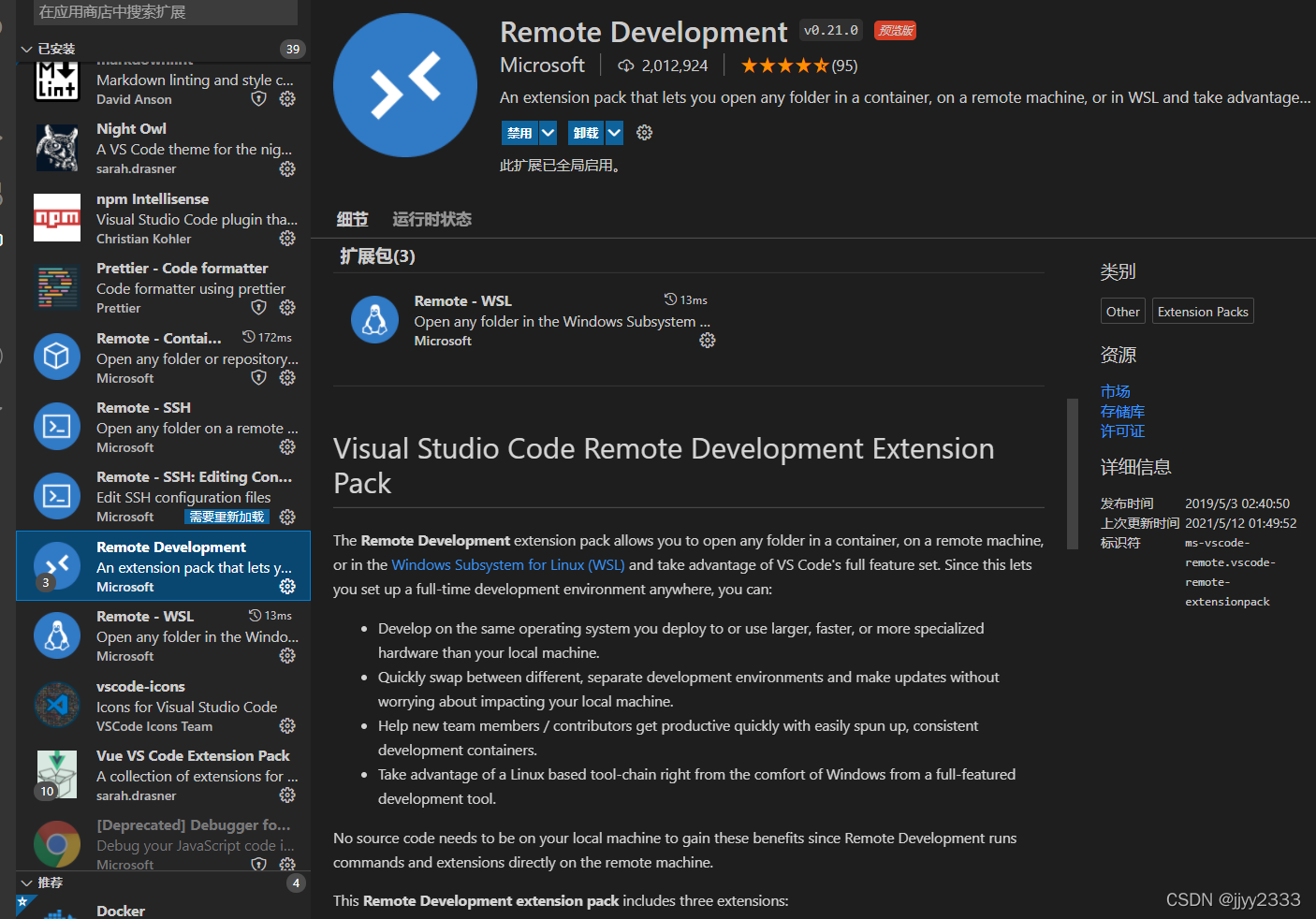
Task: Select Prettier - Code formatter list item
Action: (163, 287)
